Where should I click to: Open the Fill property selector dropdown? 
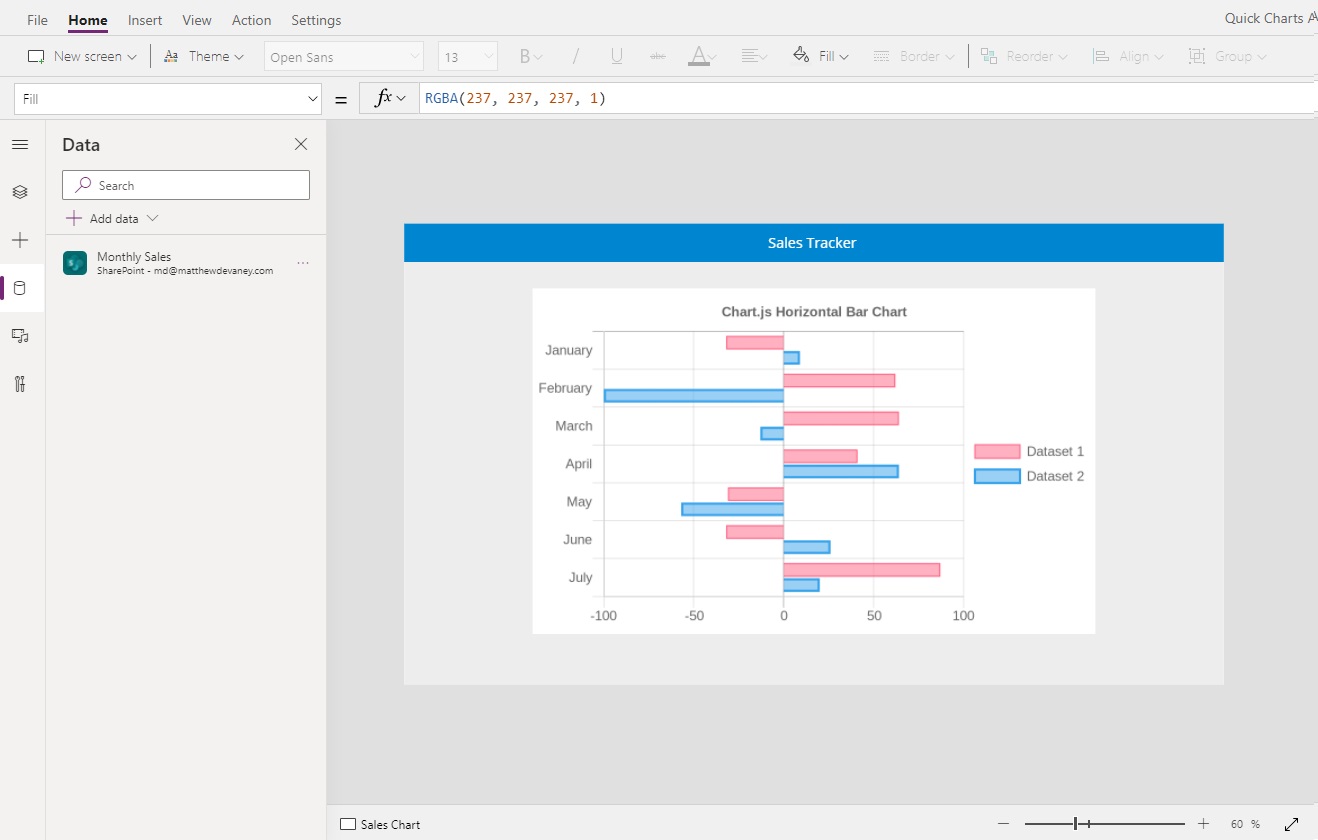coord(310,97)
